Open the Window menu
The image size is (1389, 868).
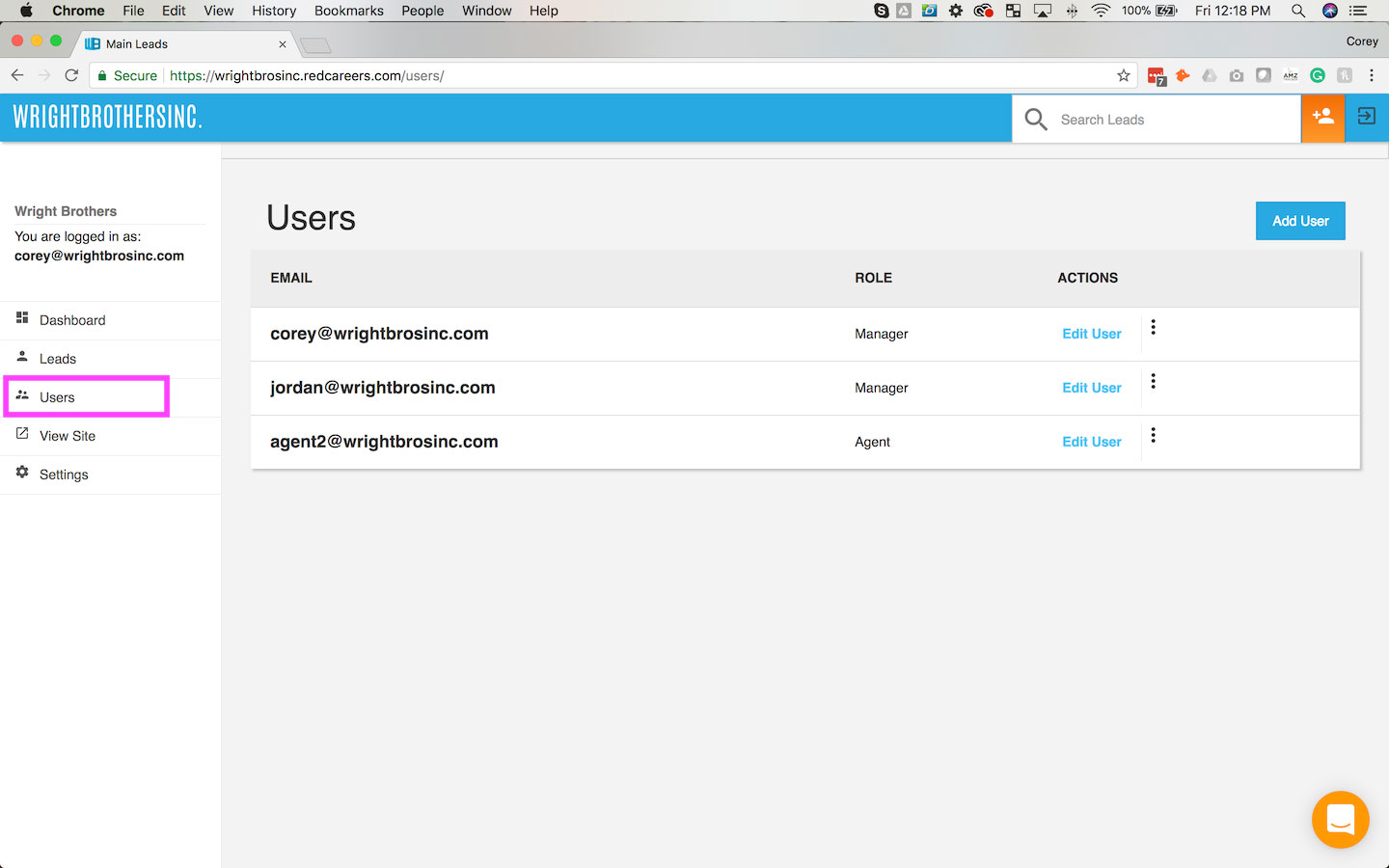point(487,11)
